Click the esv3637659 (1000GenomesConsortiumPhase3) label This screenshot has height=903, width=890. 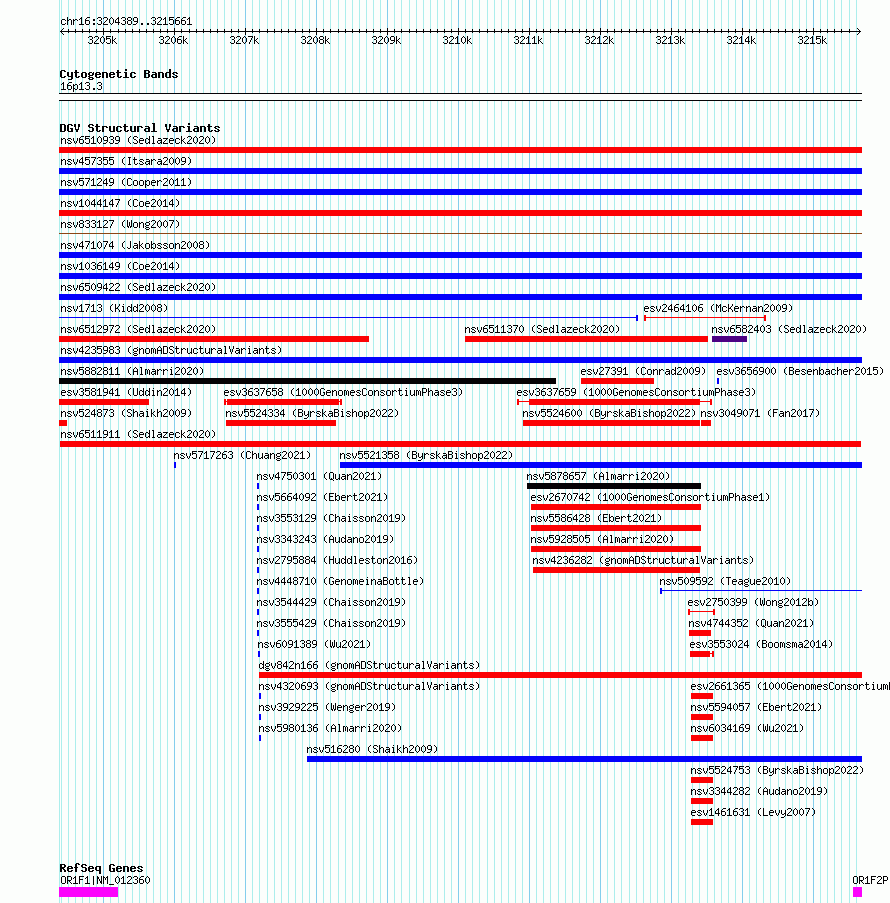636,393
